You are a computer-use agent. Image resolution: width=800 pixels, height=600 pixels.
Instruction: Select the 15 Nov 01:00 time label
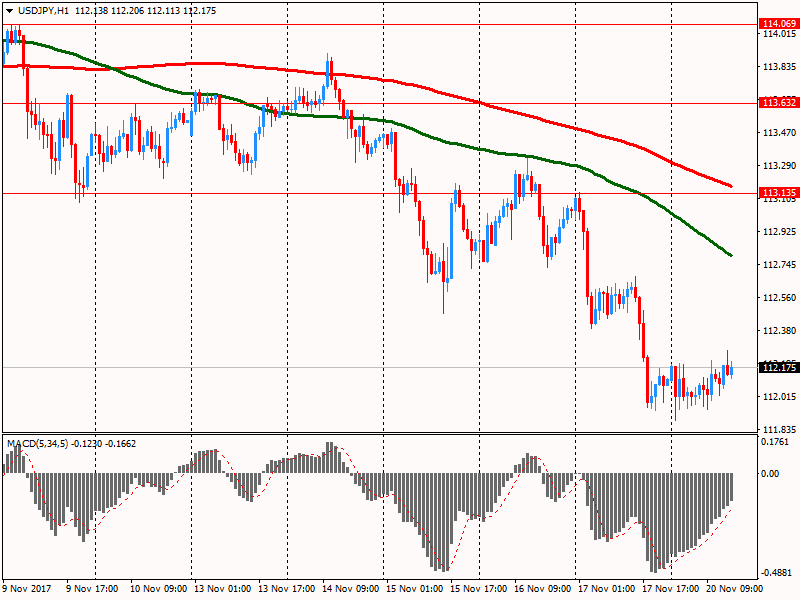pos(415,589)
